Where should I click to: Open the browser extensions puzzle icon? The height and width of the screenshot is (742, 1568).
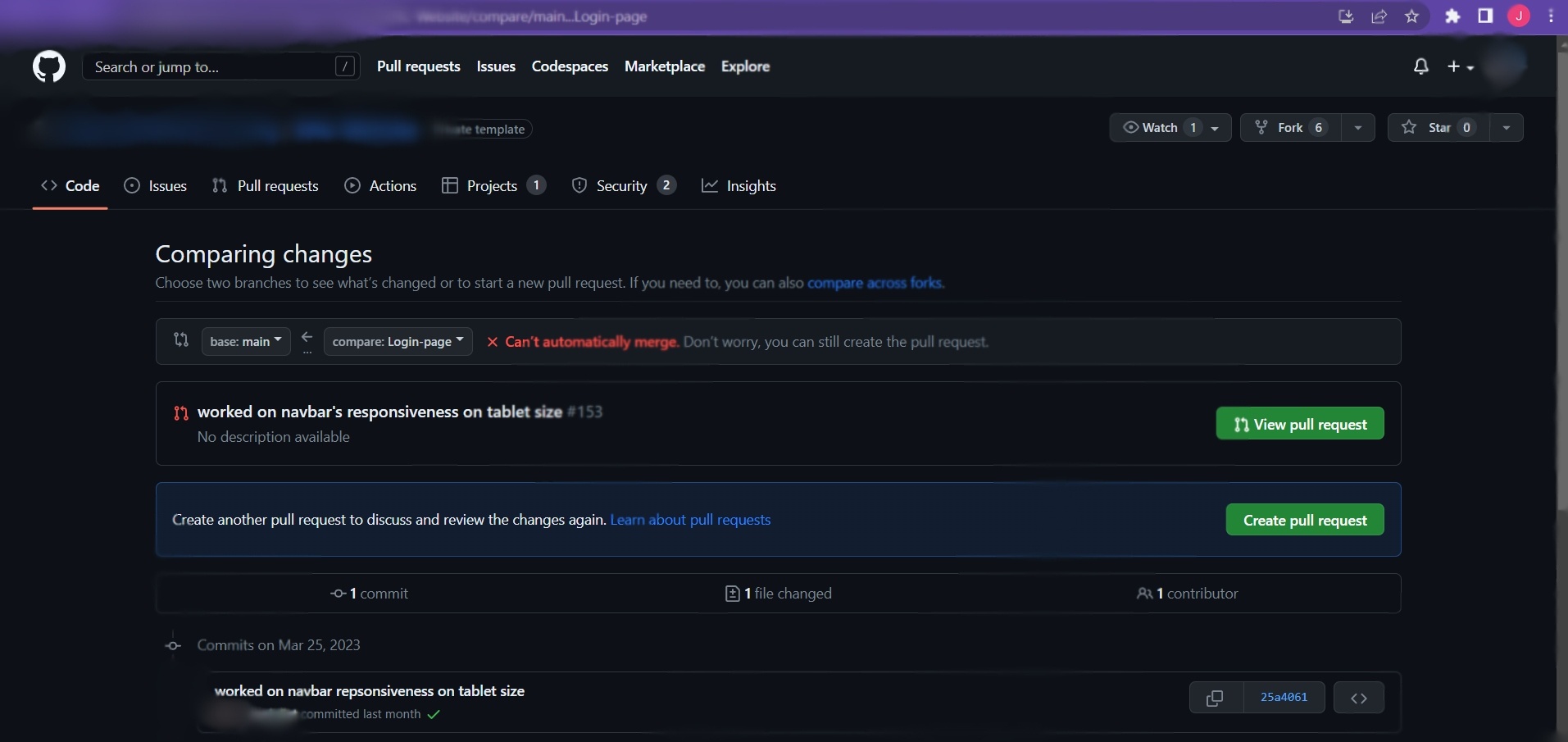[1452, 16]
